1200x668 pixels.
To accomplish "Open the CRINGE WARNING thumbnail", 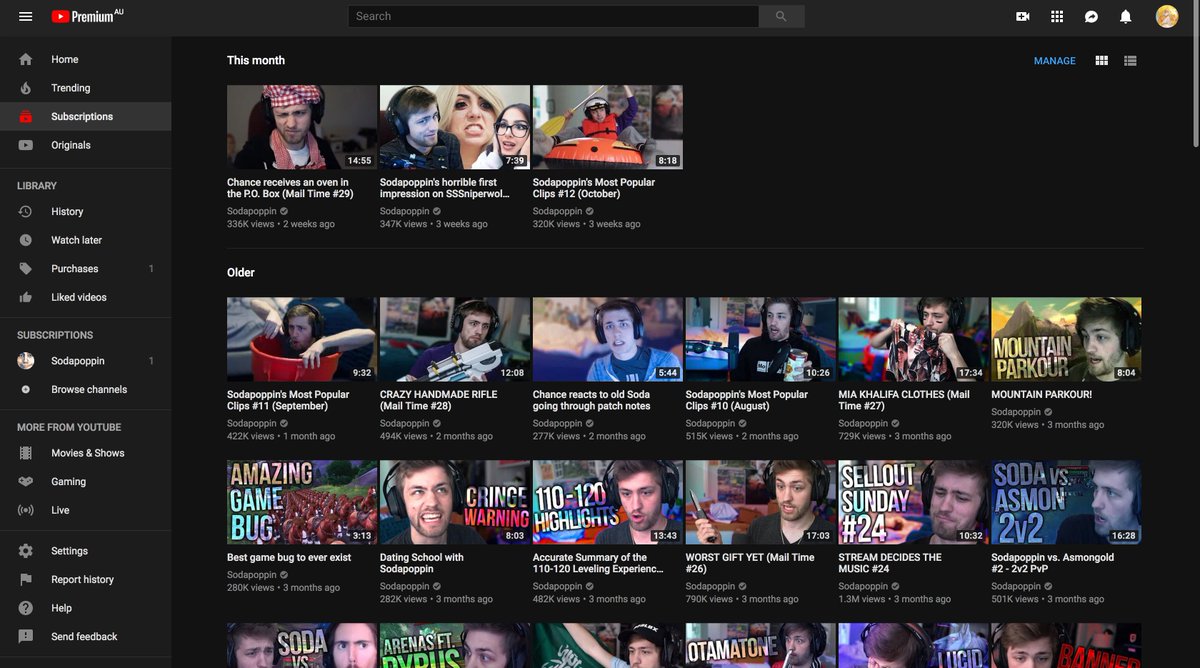I will tap(455, 502).
